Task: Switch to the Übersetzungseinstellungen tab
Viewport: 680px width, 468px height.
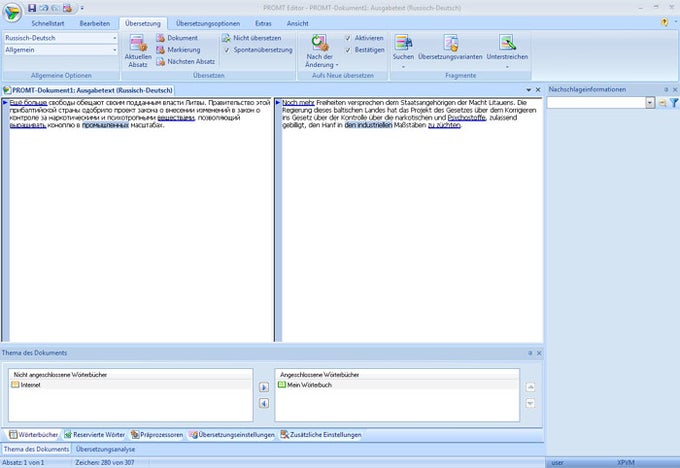Action: (x=232, y=435)
